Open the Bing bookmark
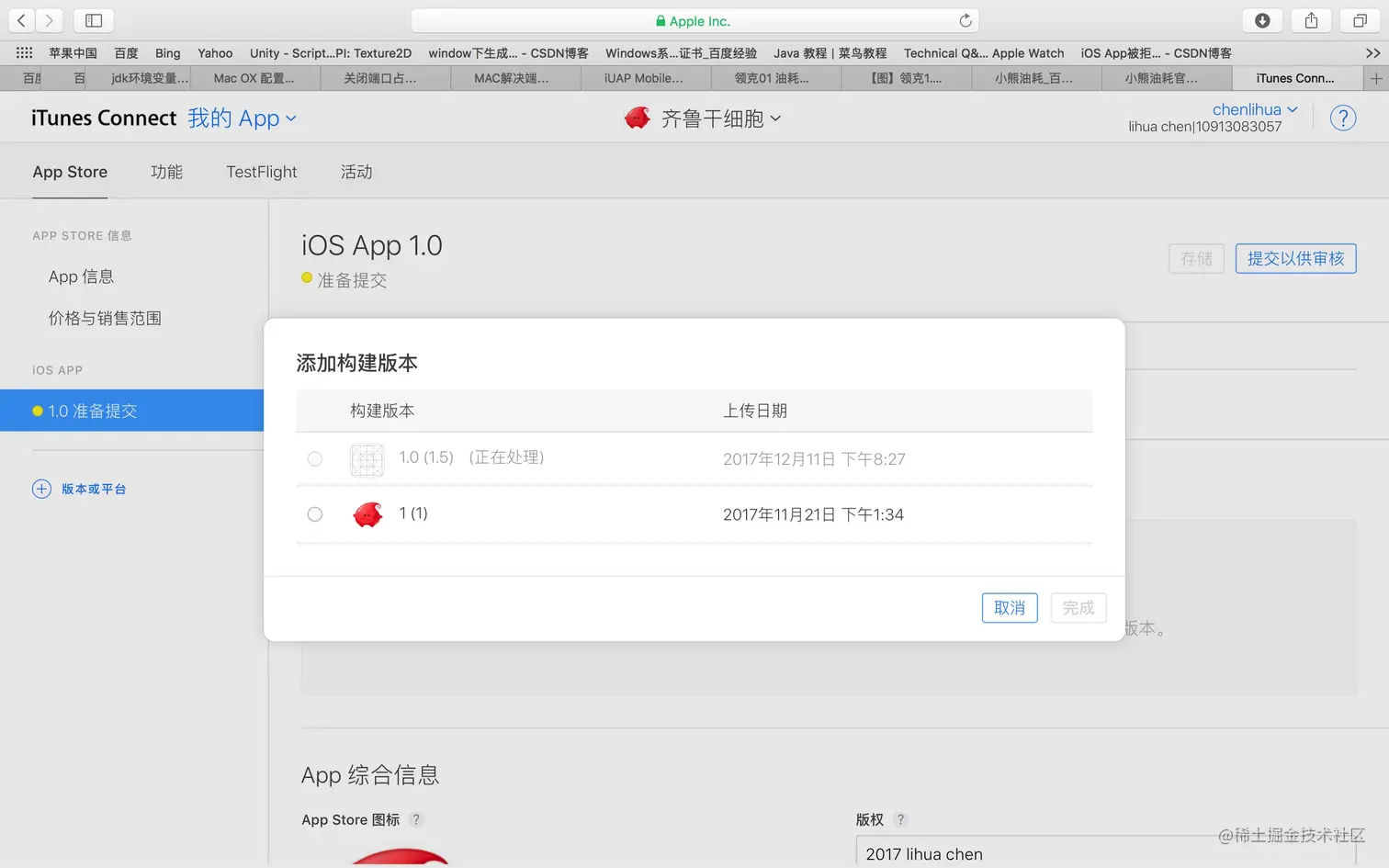 pyautogui.click(x=167, y=53)
